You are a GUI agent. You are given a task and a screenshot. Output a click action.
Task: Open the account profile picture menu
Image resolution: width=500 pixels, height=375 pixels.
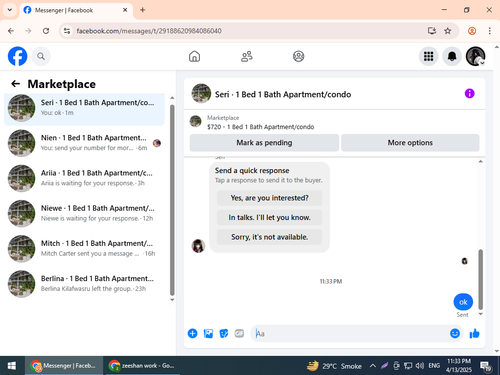[x=475, y=56]
